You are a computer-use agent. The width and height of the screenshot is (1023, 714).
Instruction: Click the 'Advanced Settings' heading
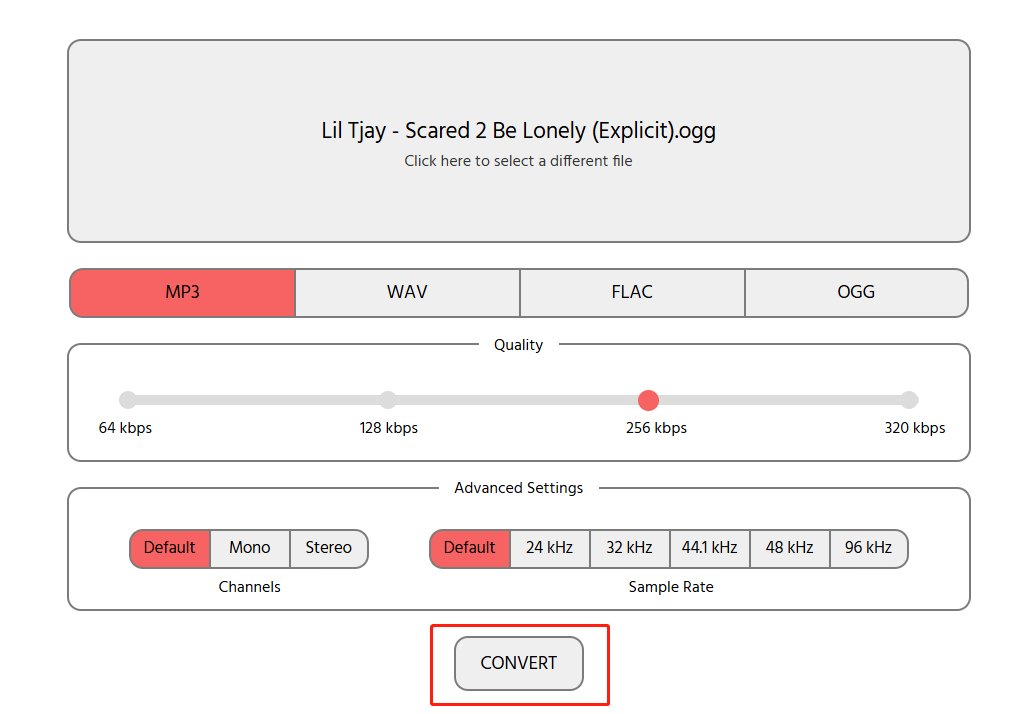click(x=519, y=488)
